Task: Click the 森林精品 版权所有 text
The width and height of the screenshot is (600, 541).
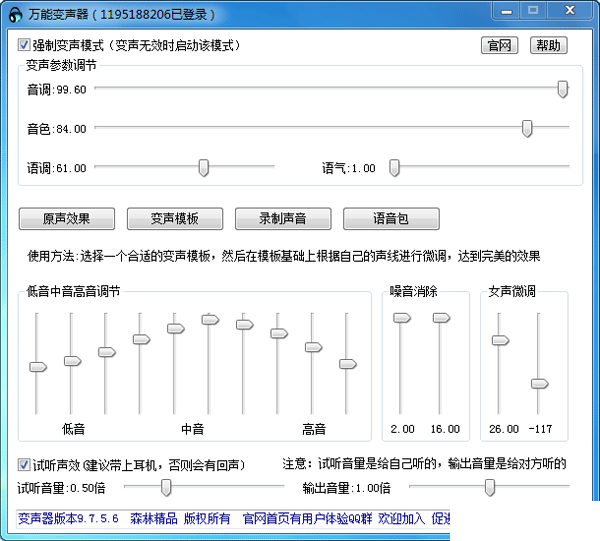Action: [x=180, y=519]
